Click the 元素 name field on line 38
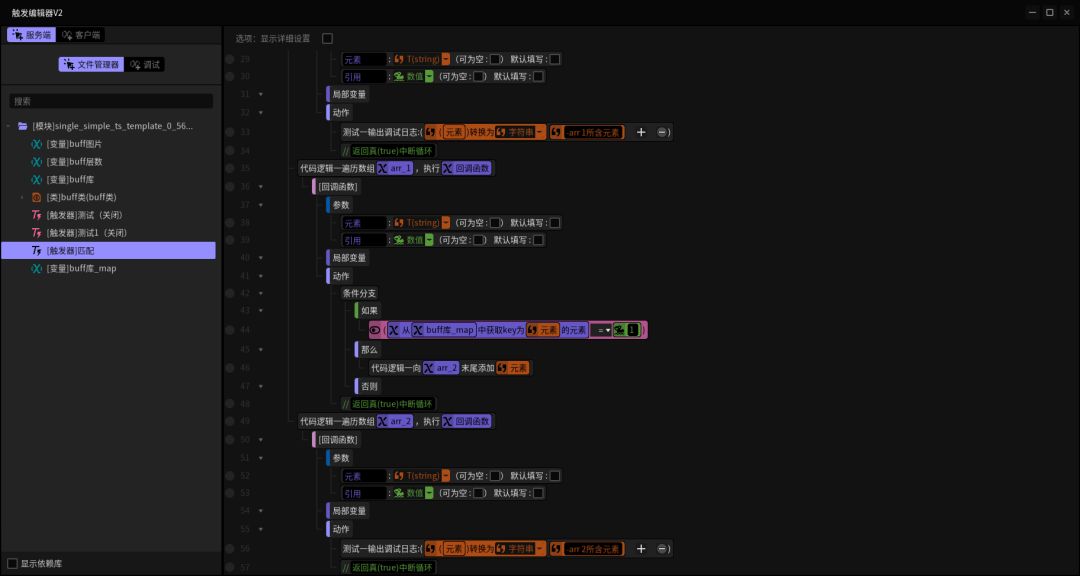Image resolution: width=1080 pixels, height=576 pixels. (x=364, y=223)
